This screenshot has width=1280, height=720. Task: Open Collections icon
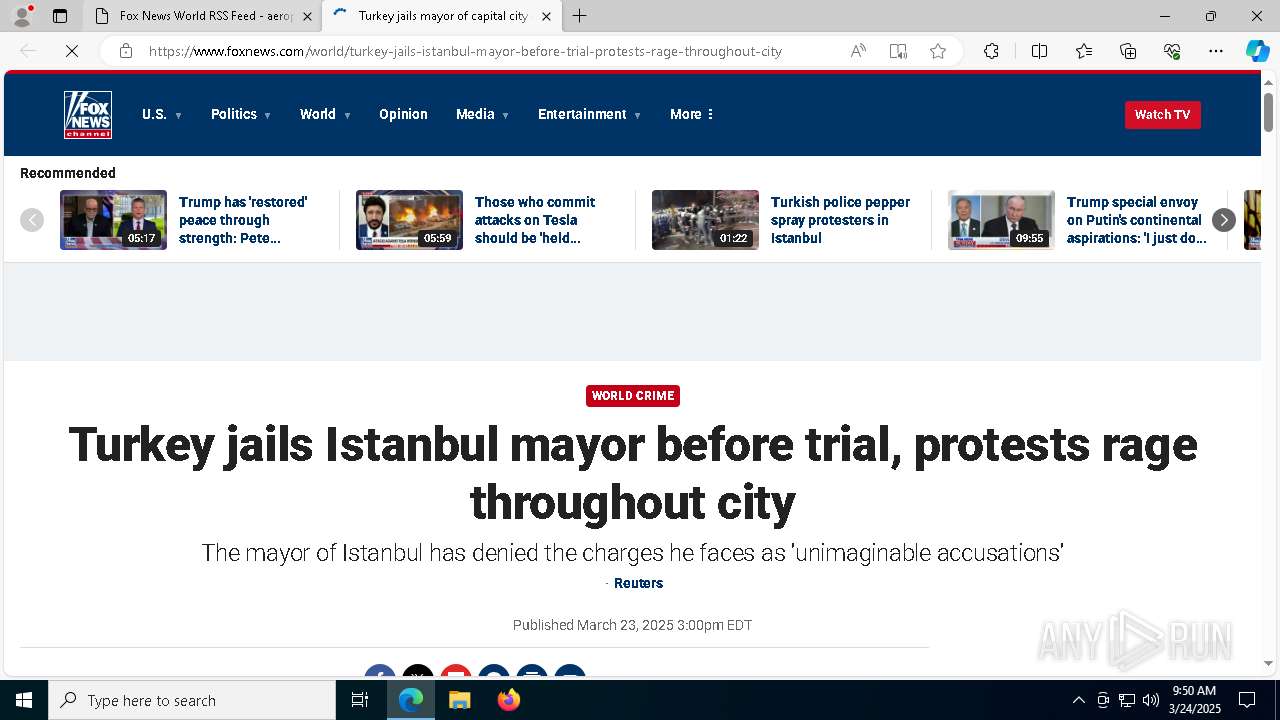pyautogui.click(x=1128, y=51)
